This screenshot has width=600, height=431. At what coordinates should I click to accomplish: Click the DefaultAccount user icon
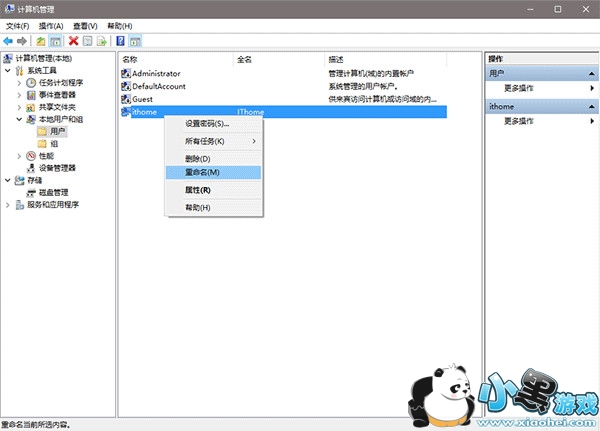[126, 86]
